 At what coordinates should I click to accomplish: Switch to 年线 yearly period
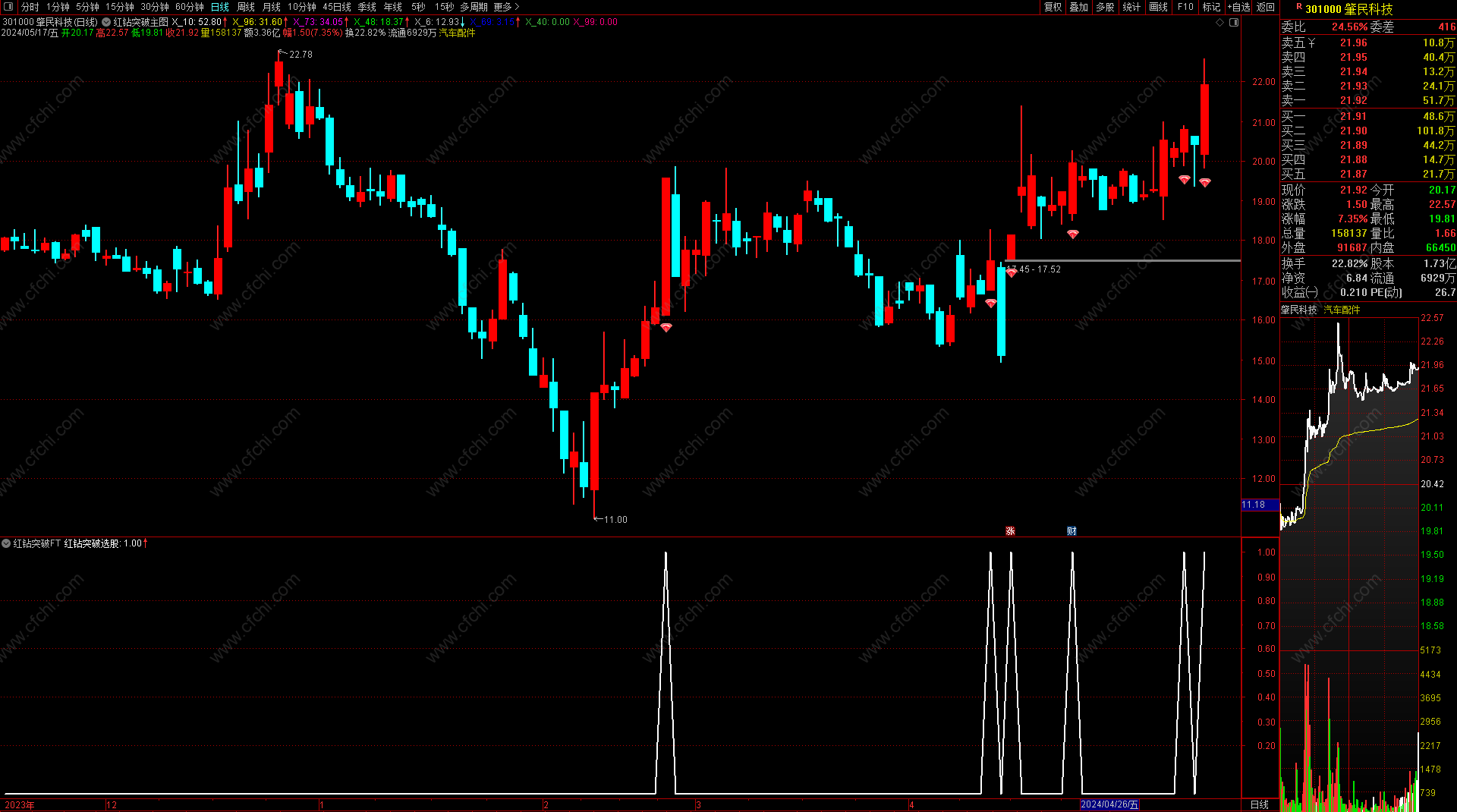pyautogui.click(x=393, y=7)
